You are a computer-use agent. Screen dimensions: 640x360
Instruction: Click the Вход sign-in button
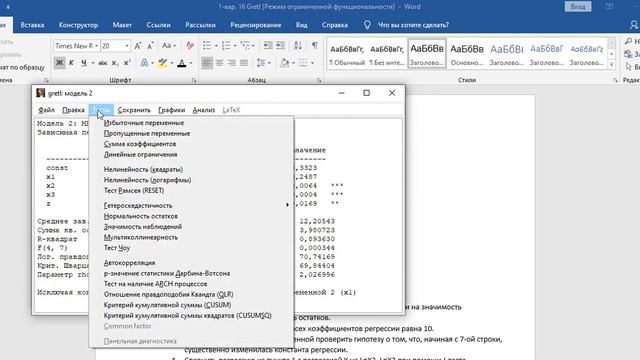[578, 7]
